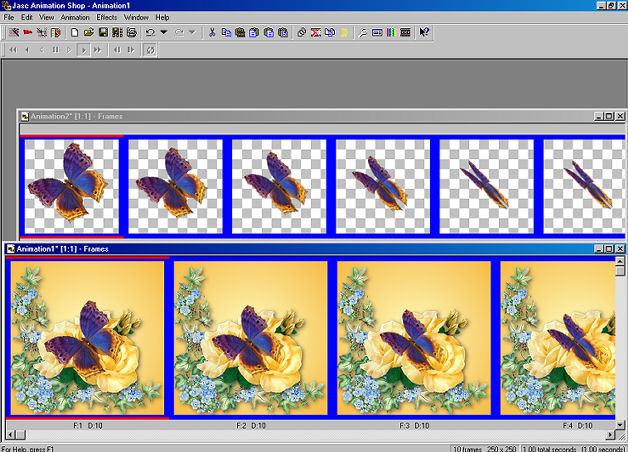
Task: Open the Window menu
Action: click(x=136, y=17)
